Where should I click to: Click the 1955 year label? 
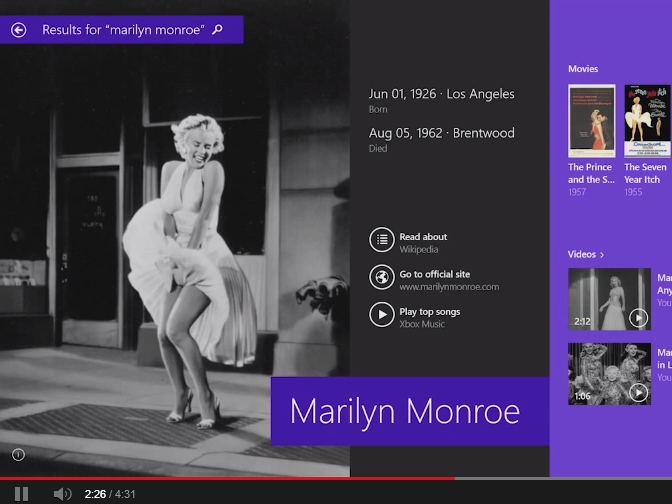pos(633,192)
